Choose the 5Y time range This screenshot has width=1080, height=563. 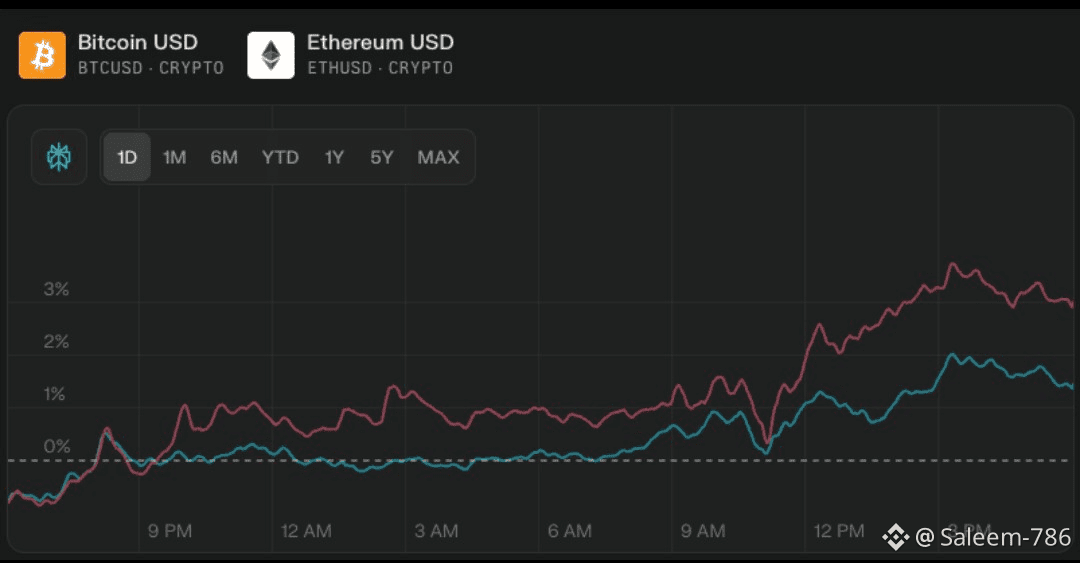[x=381, y=157]
